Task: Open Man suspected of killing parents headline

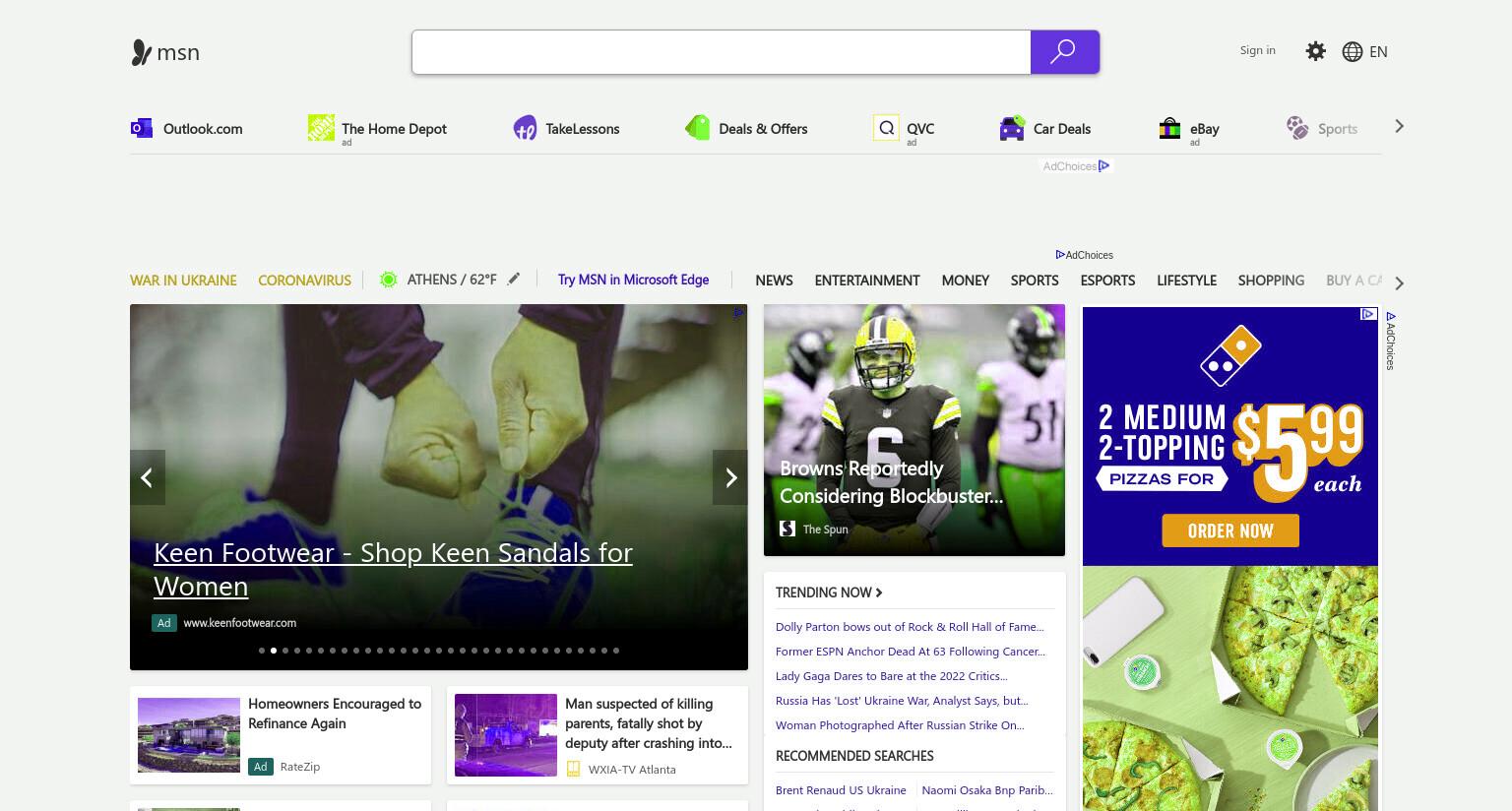Action: (649, 723)
